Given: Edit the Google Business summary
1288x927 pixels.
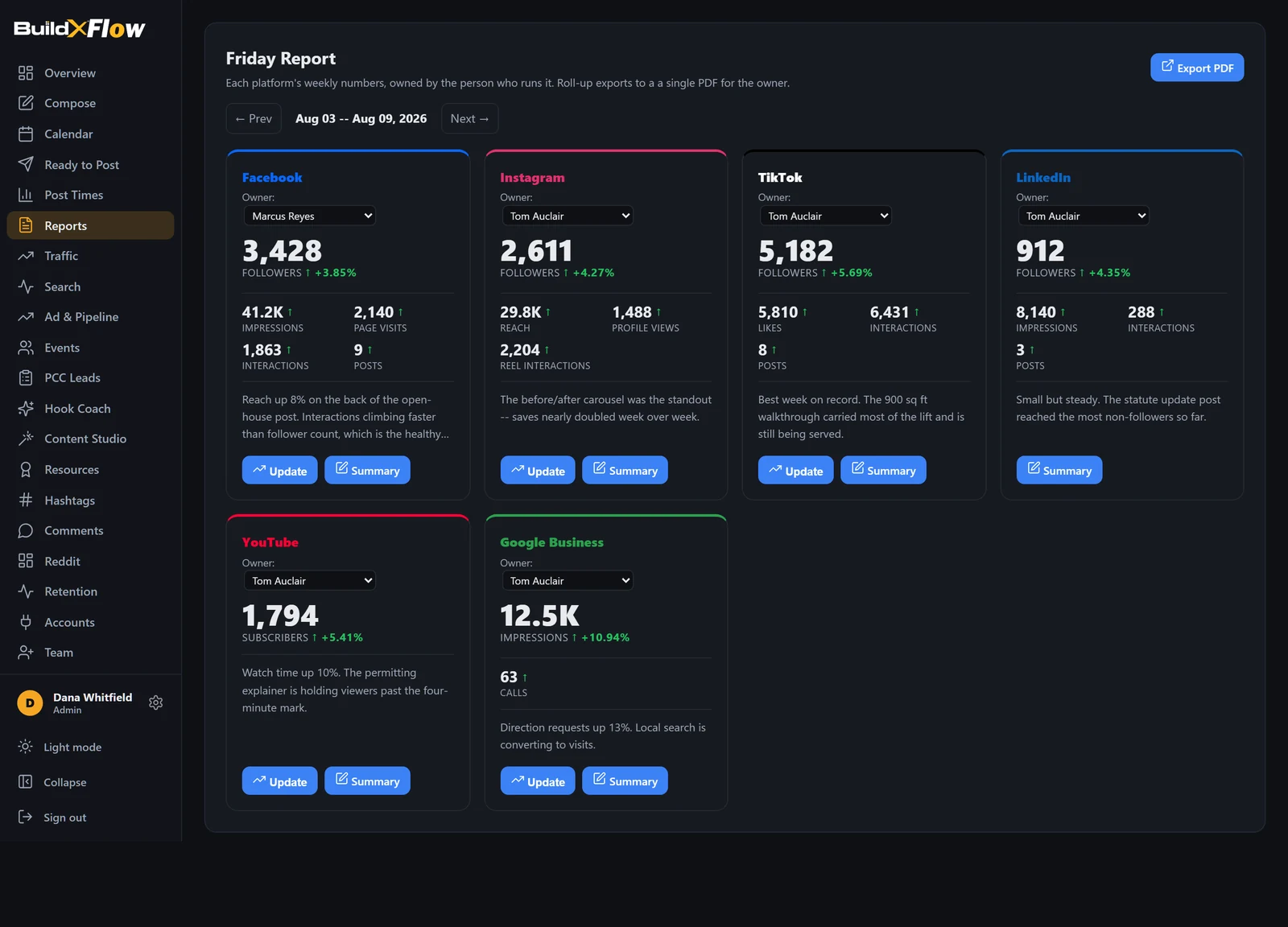Looking at the screenshot, I should (625, 781).
